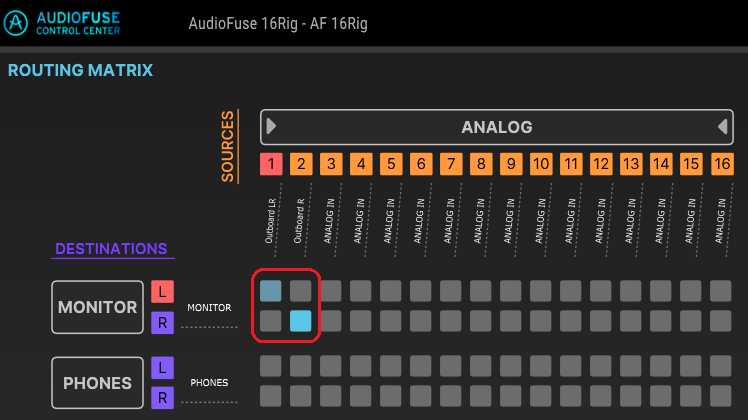Enable routing of source 1 to Phones L
The image size is (748, 420).
click(270, 366)
